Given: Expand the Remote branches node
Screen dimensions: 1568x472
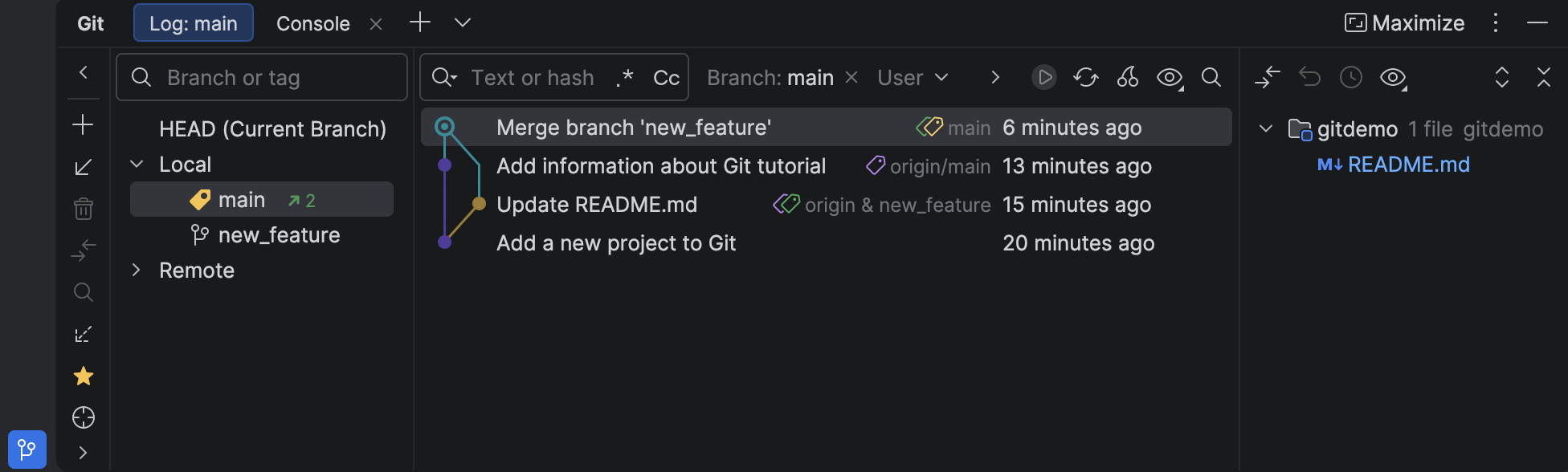Looking at the screenshot, I should pos(137,270).
